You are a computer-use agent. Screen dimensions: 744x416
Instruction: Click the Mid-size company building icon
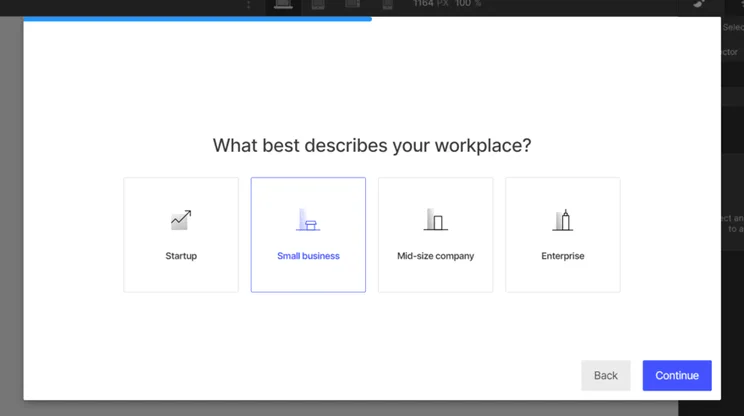pos(436,220)
